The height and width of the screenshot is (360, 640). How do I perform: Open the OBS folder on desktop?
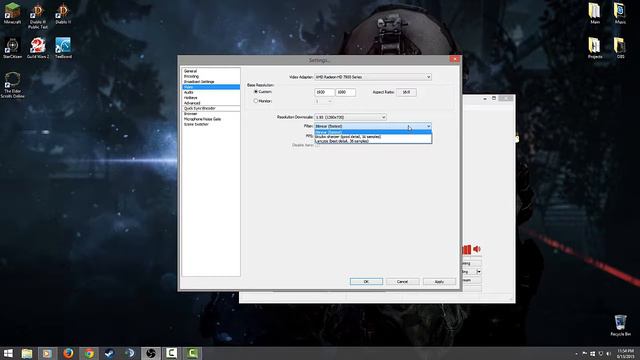tap(620, 48)
